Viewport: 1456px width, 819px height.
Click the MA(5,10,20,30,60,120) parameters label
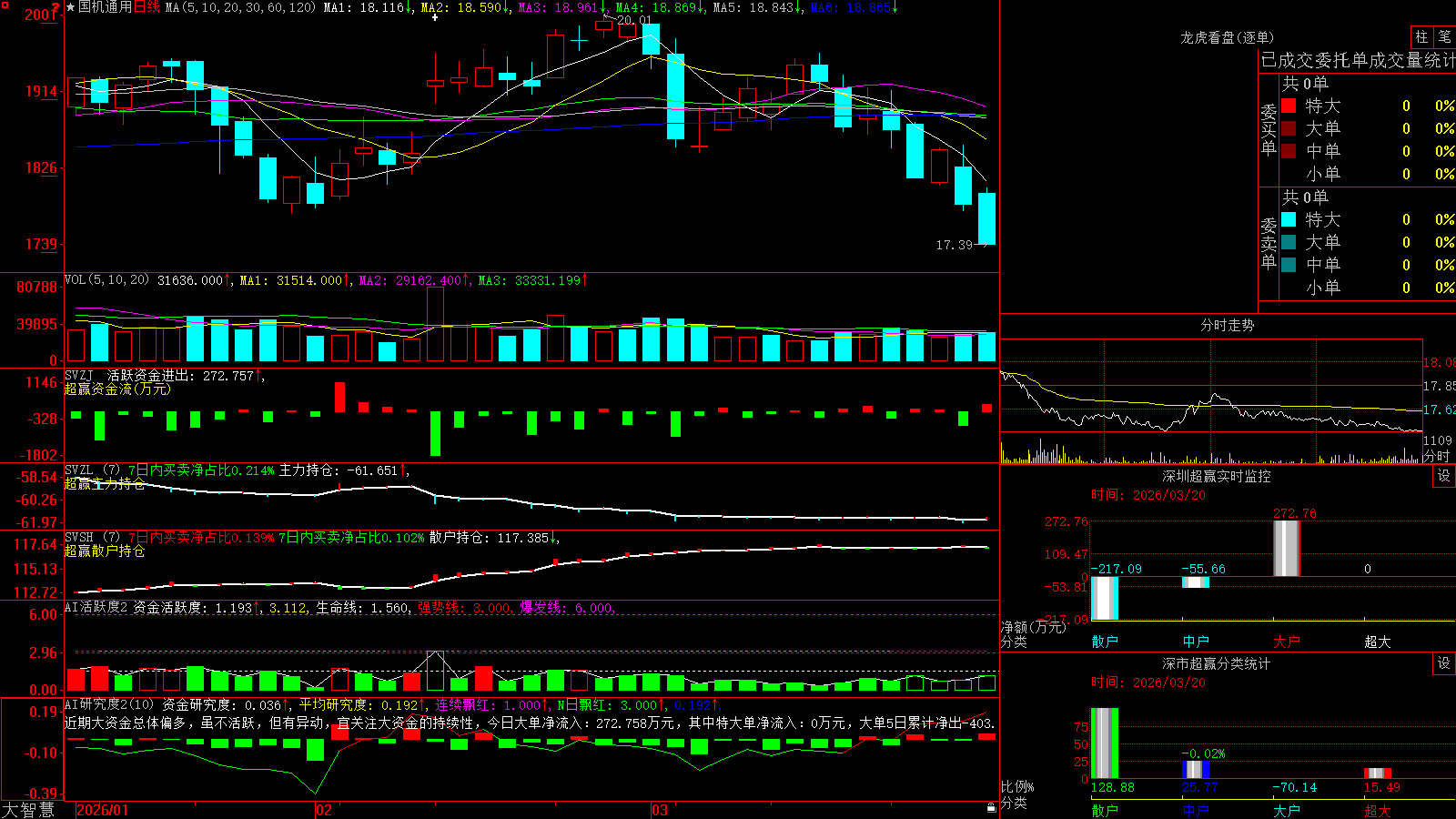[241, 7]
